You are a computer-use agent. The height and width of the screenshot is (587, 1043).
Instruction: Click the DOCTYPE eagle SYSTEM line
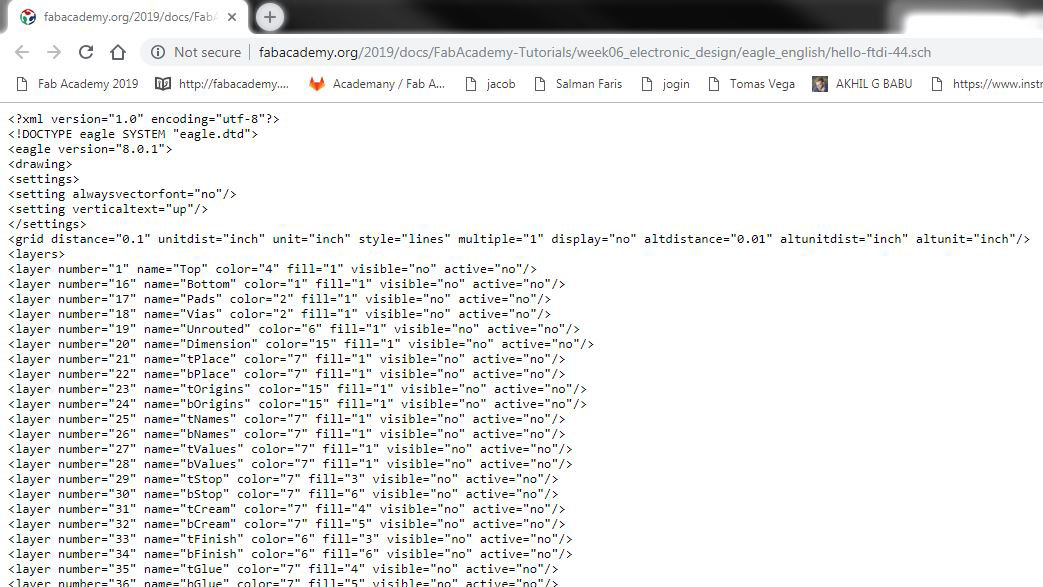click(x=133, y=134)
